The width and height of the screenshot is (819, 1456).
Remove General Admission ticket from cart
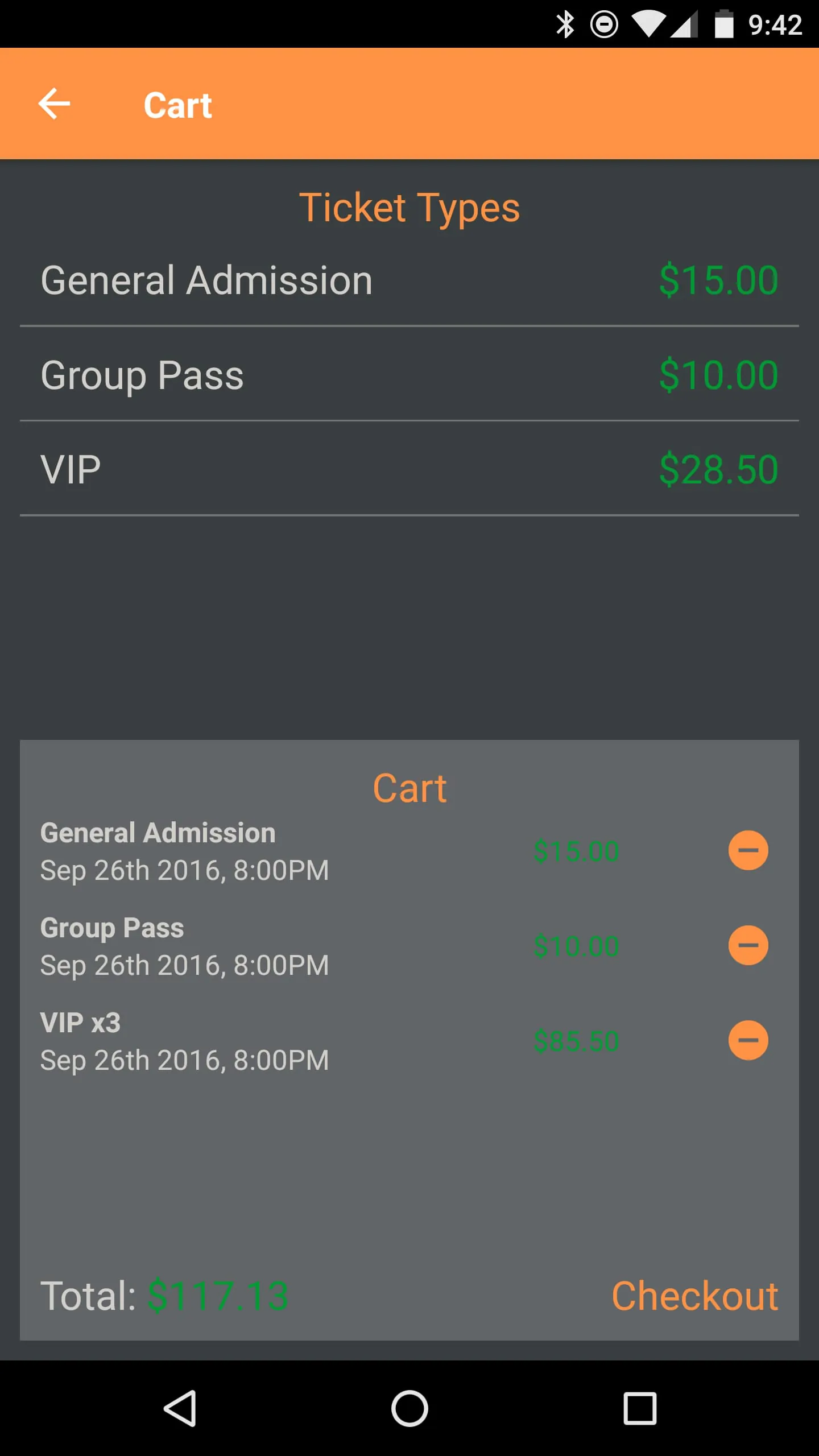(x=748, y=850)
